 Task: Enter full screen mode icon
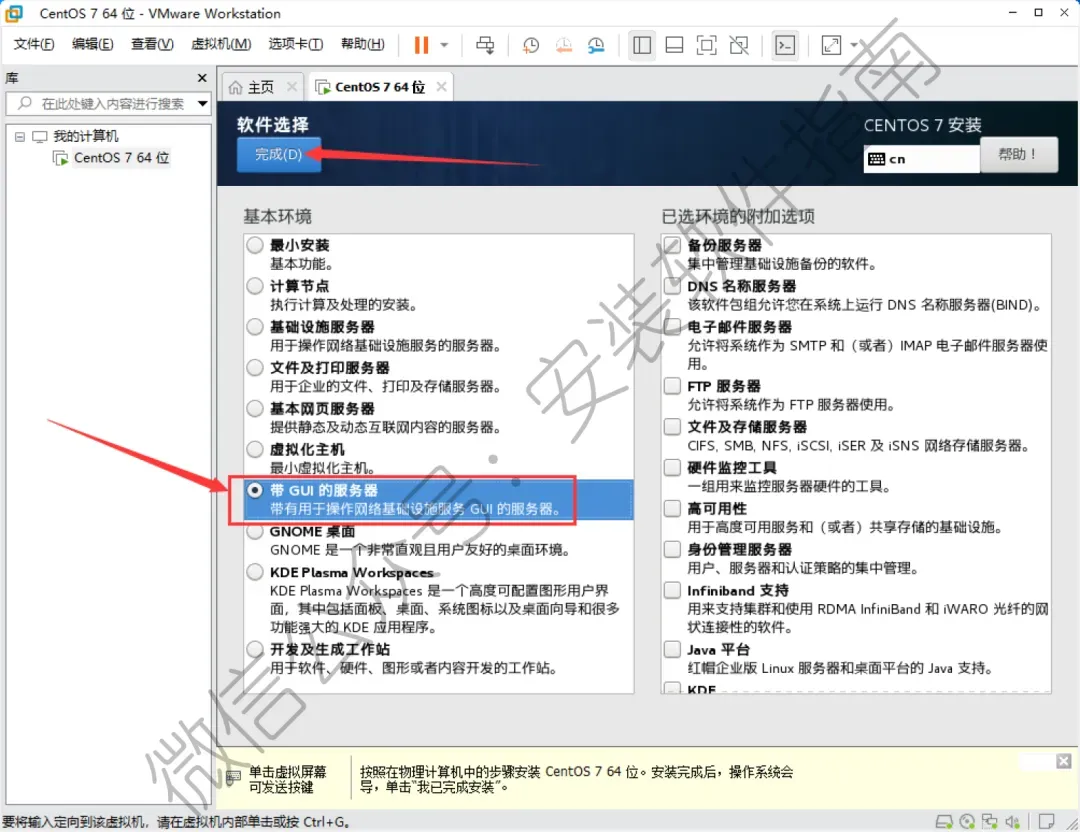coord(707,45)
